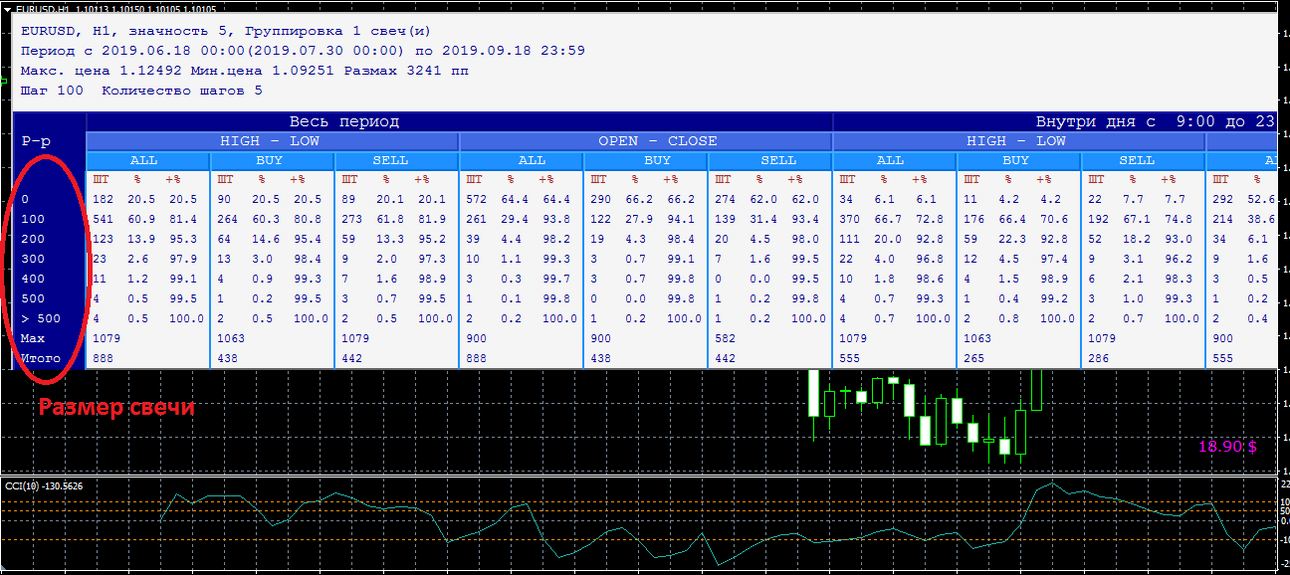The height and width of the screenshot is (575, 1290).
Task: Click the '500' size row label
Action: (33, 299)
